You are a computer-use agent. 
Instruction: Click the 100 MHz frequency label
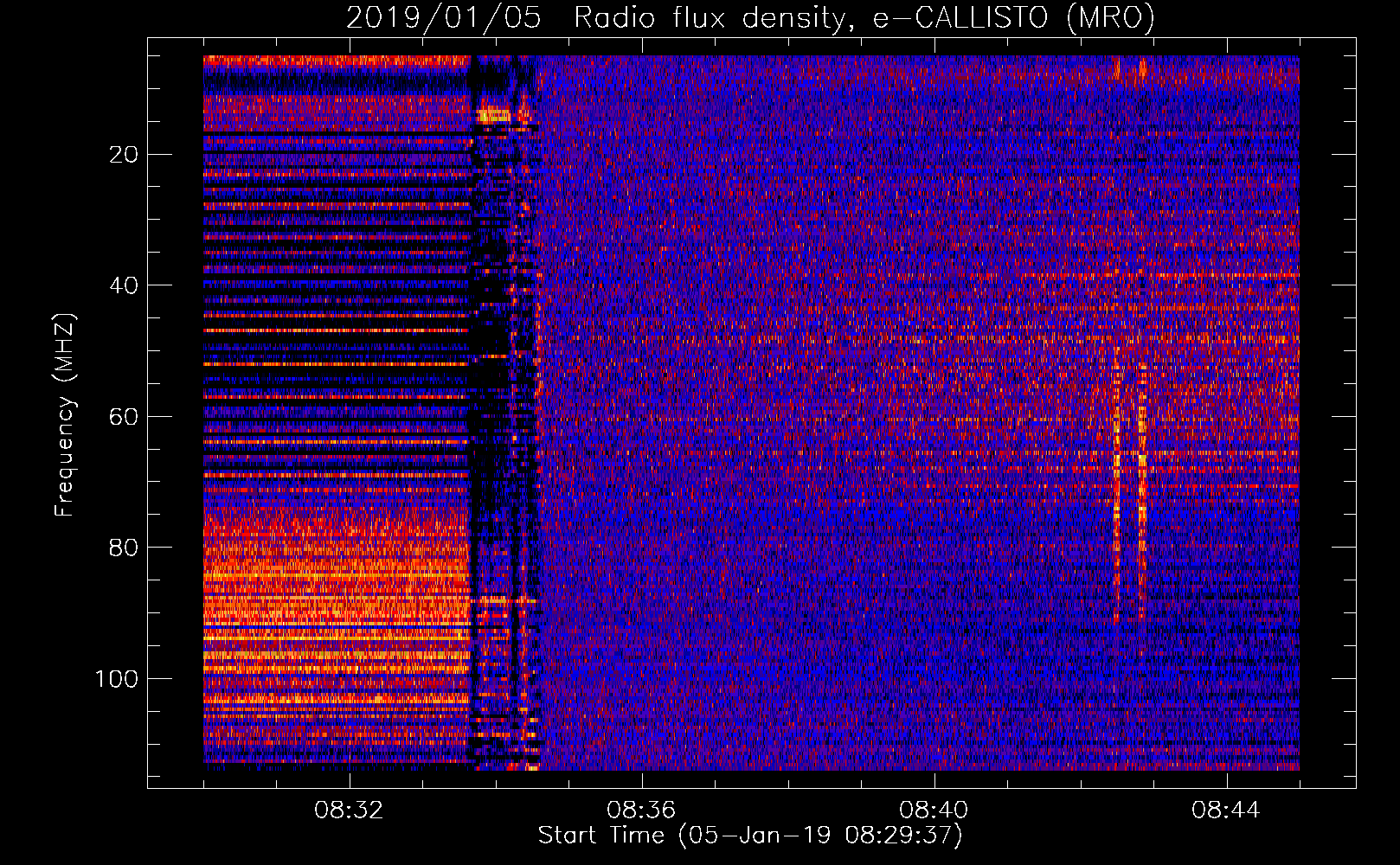click(x=117, y=679)
